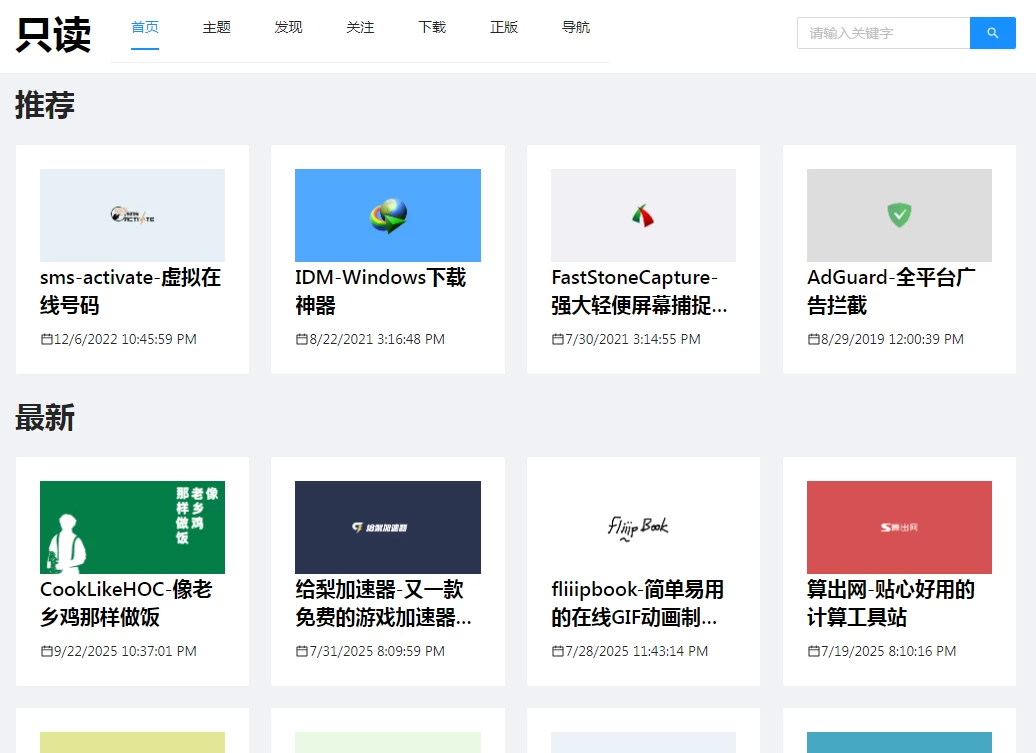The height and width of the screenshot is (753, 1036).
Task: Open the 导航 navigation tab
Action: coord(576,28)
